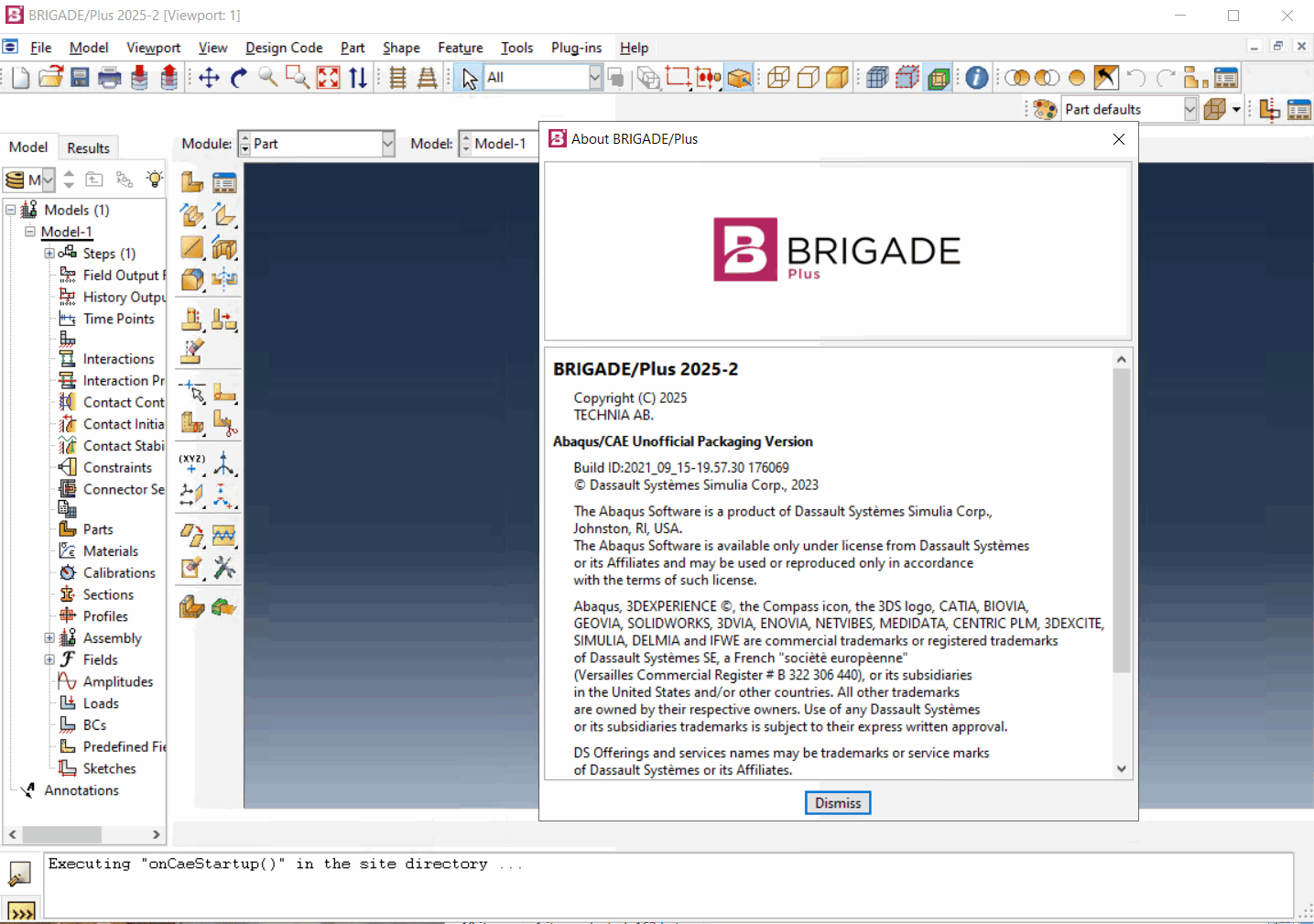Open the File menu
Image resolution: width=1314 pixels, height=924 pixels.
coord(40,48)
